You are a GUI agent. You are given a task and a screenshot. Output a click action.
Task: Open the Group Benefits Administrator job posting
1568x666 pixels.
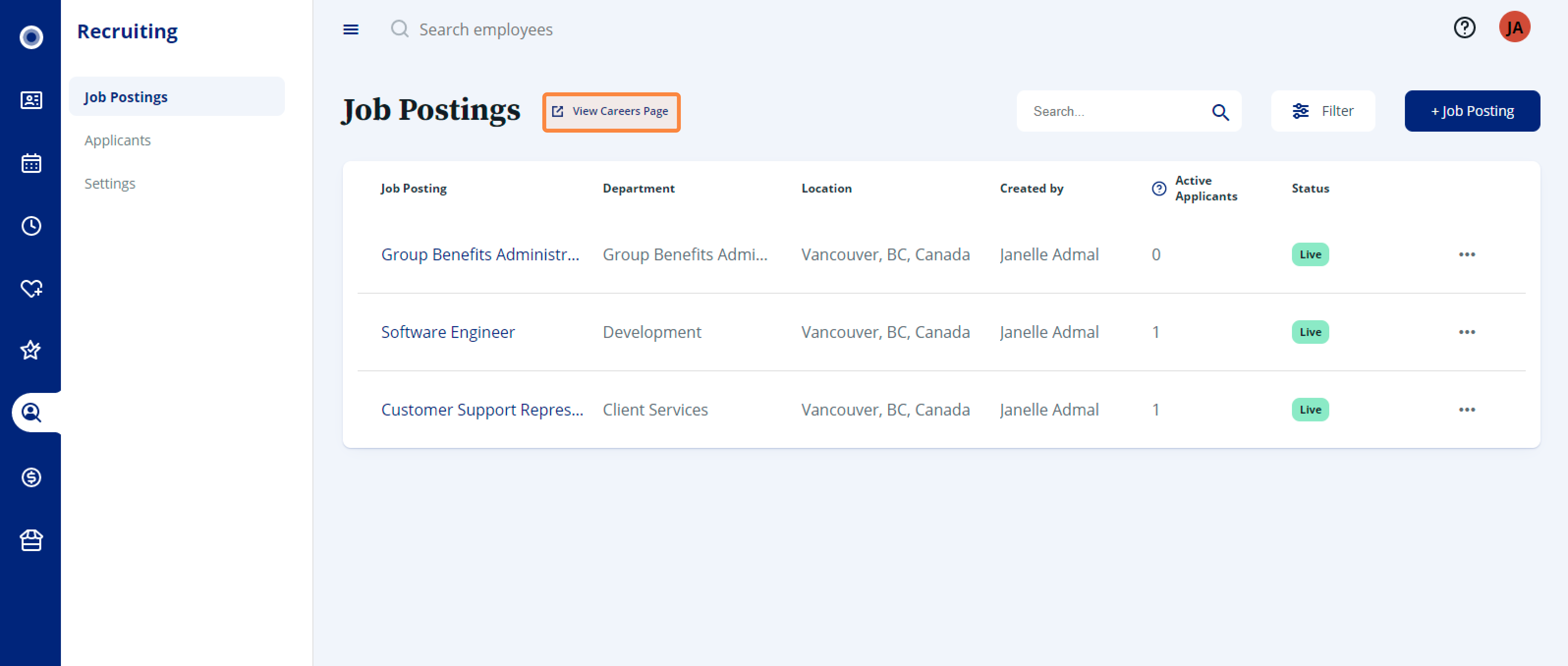pos(480,254)
